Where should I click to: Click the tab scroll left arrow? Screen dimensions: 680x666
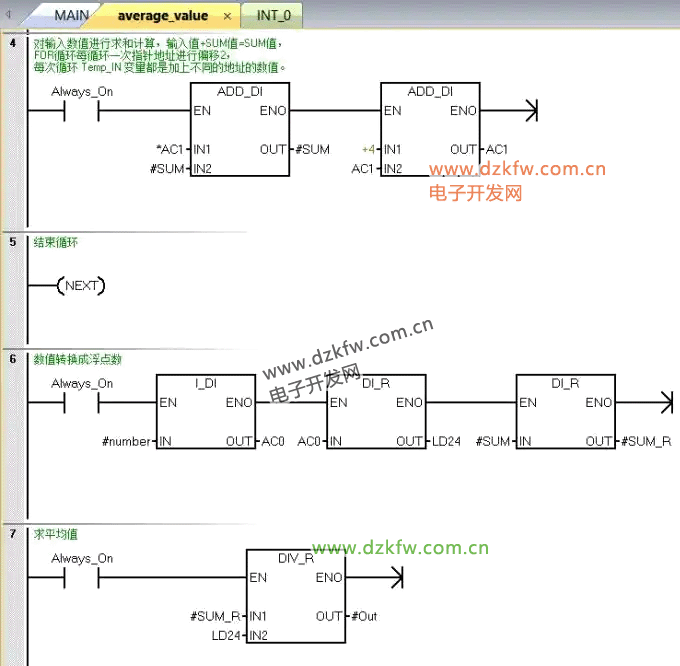(9, 15)
